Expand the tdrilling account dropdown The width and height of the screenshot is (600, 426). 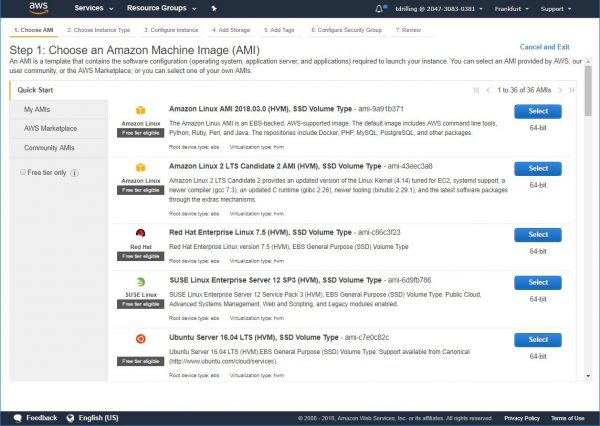(439, 8)
